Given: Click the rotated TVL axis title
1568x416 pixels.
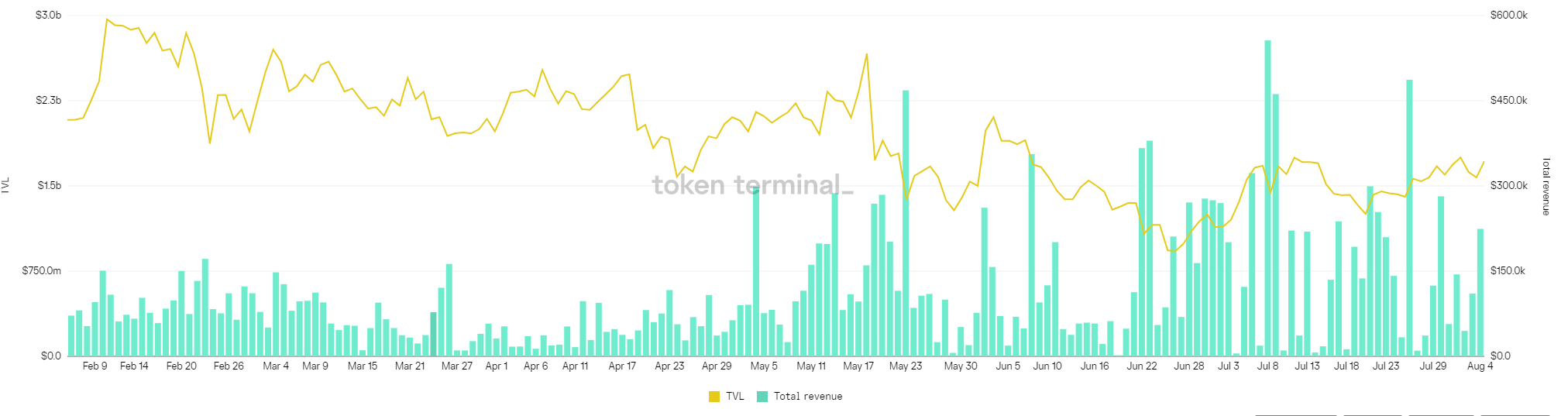Looking at the screenshot, I should point(6,185).
